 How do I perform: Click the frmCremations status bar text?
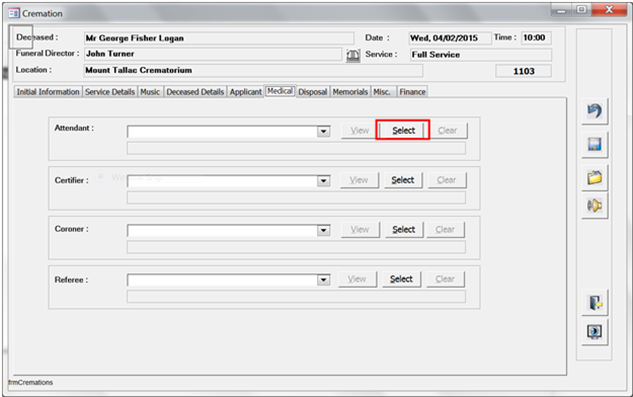[31, 382]
